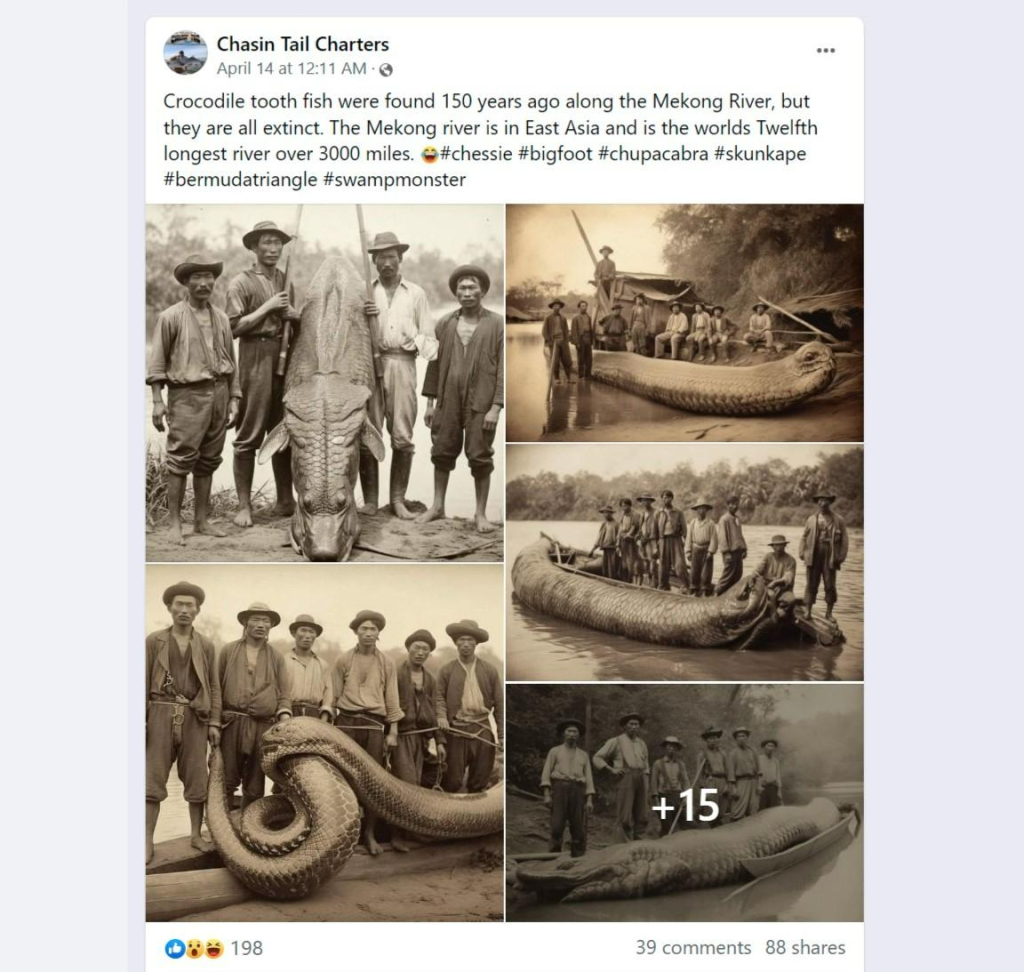Open the Chasin Tail Charters page name
Screen dimensions: 1024x972
(x=302, y=44)
